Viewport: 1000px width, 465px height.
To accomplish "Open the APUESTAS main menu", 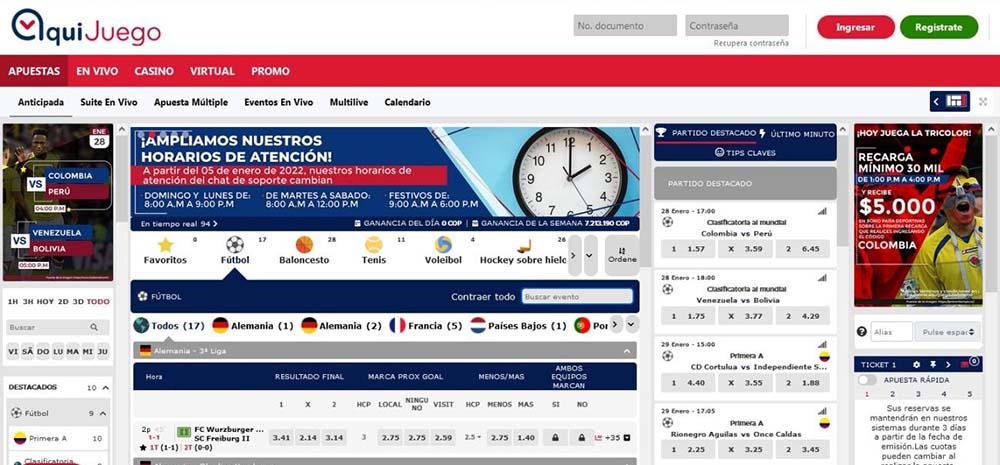I will [x=34, y=71].
